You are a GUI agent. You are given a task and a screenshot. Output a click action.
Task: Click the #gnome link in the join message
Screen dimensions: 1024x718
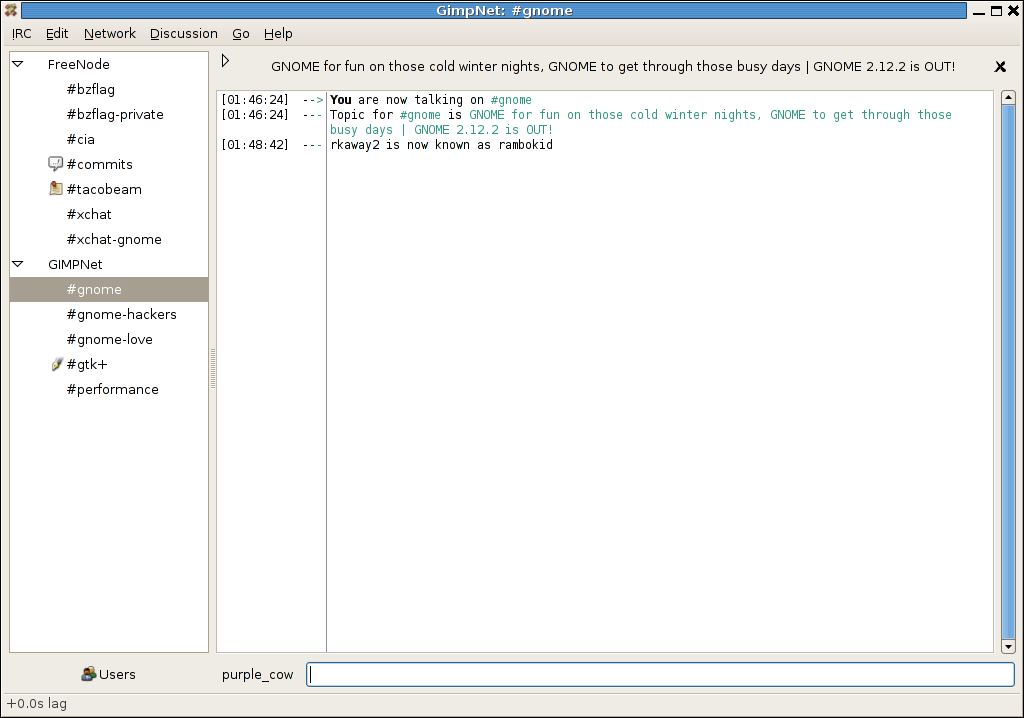(511, 100)
